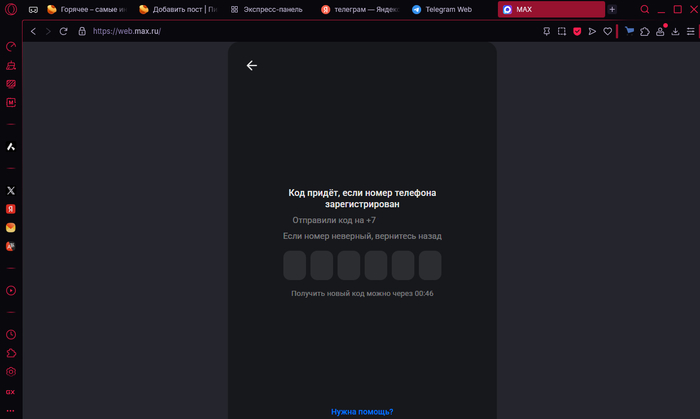Add page to bookmarks with heart icon
700x419 pixels.
click(608, 31)
